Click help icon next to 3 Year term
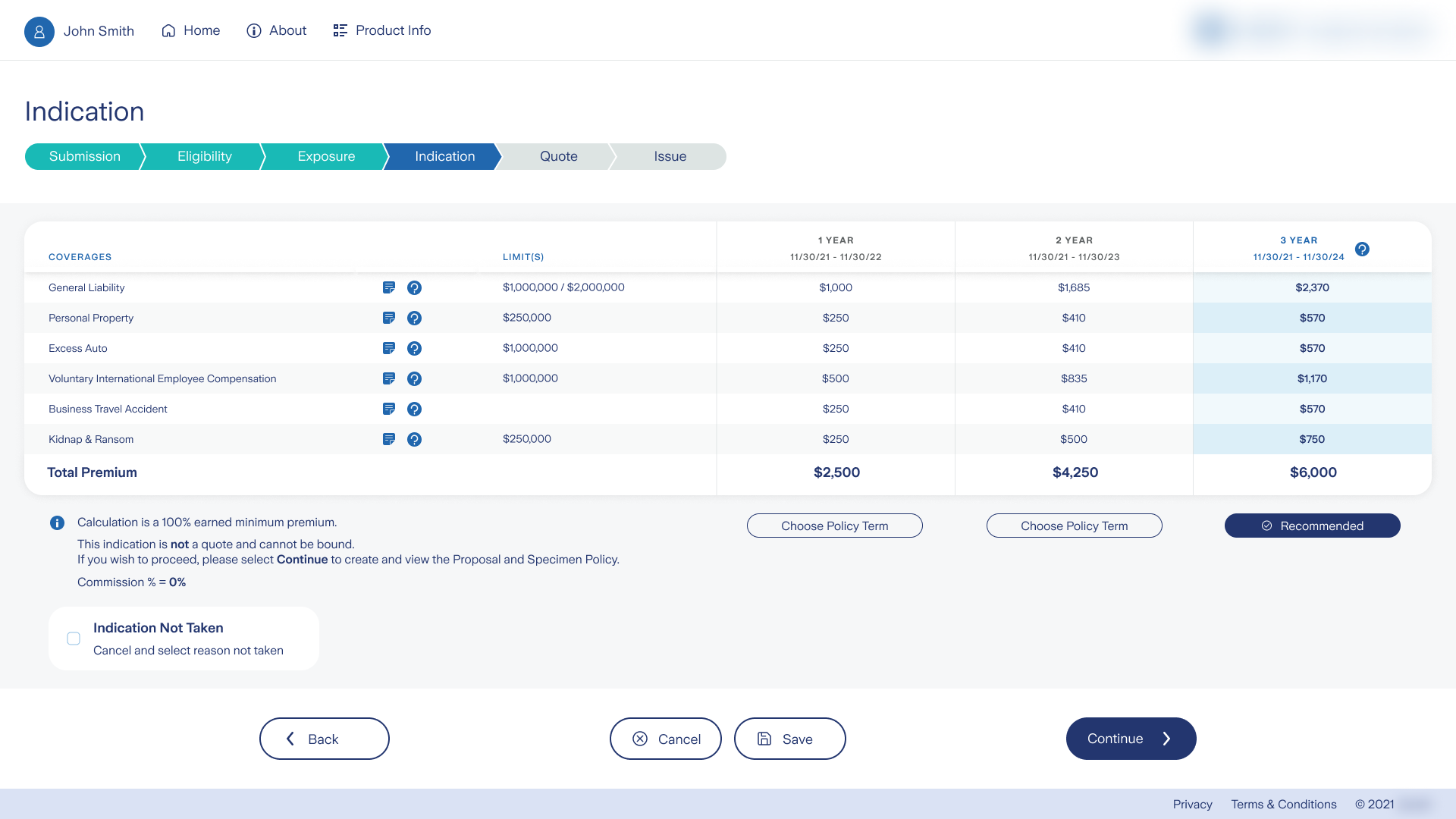 coord(1362,249)
